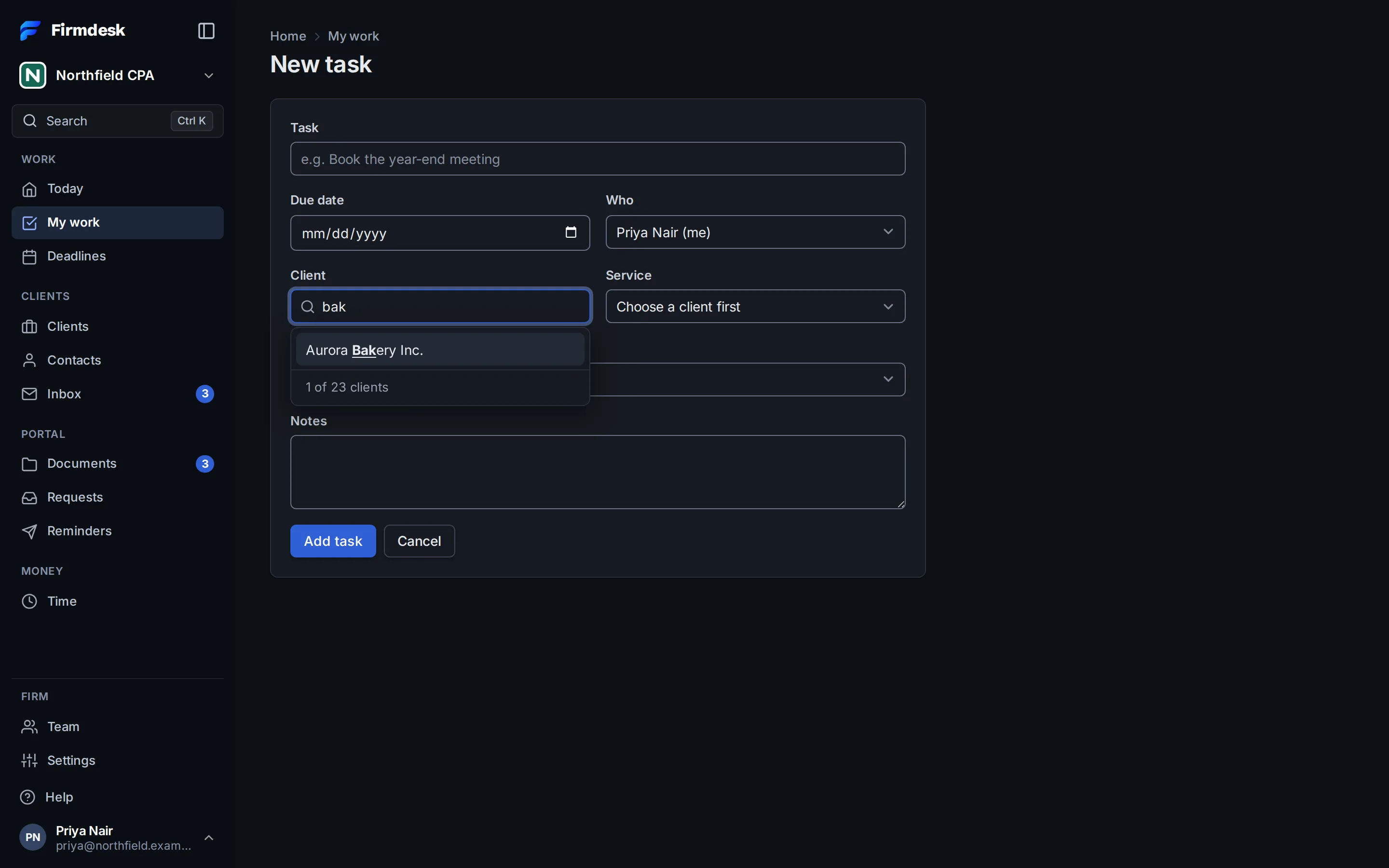Select Aurora Bakery Inc. from results
Viewport: 1389px width, 868px height.
coord(440,350)
